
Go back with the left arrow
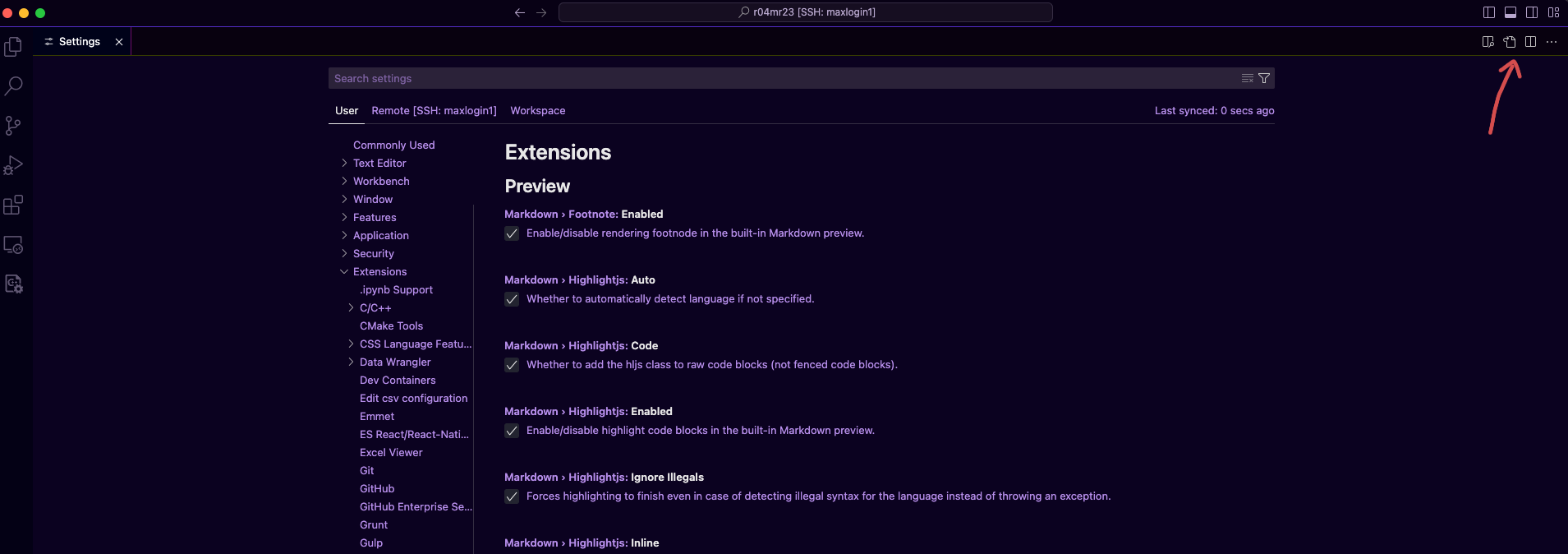point(519,12)
